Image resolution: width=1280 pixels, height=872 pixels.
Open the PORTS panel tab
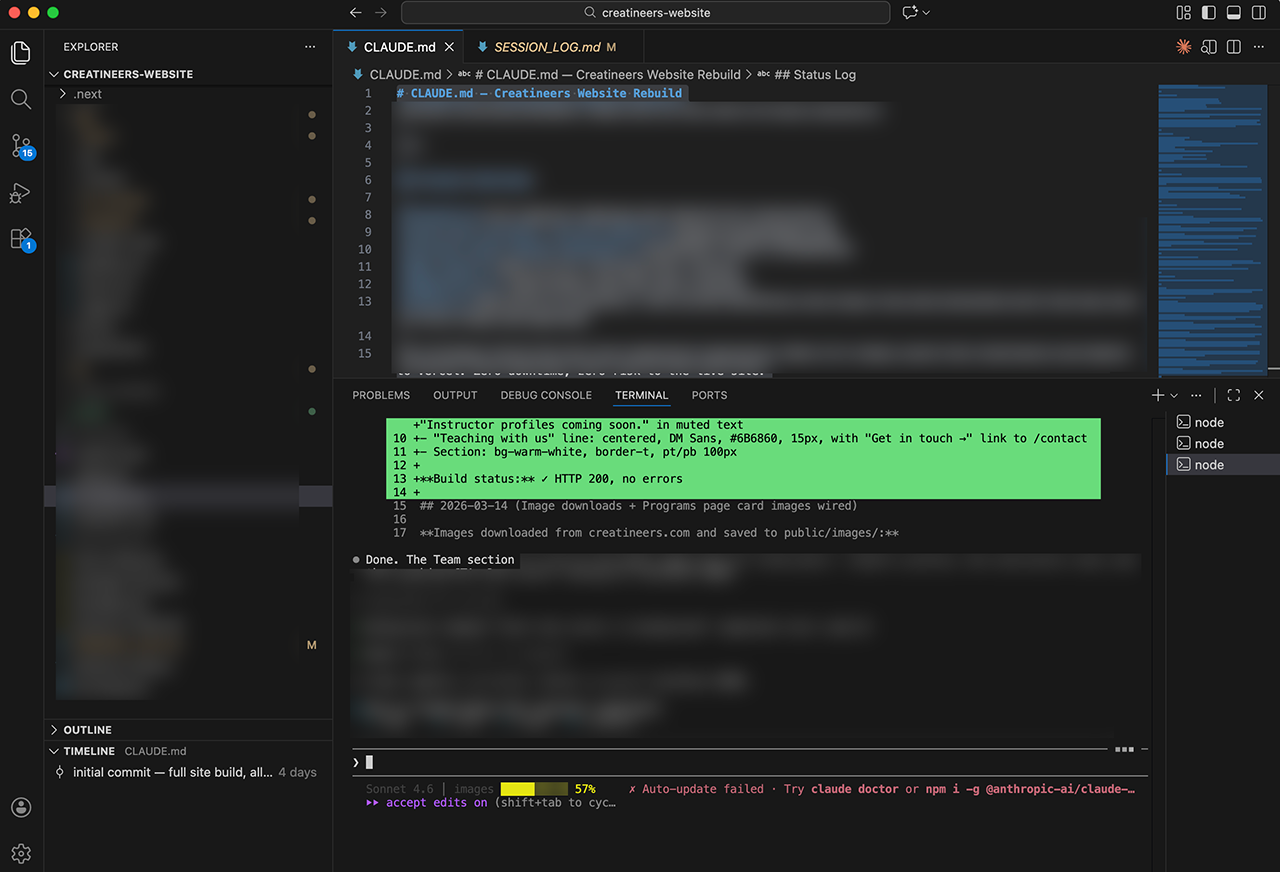click(x=709, y=395)
